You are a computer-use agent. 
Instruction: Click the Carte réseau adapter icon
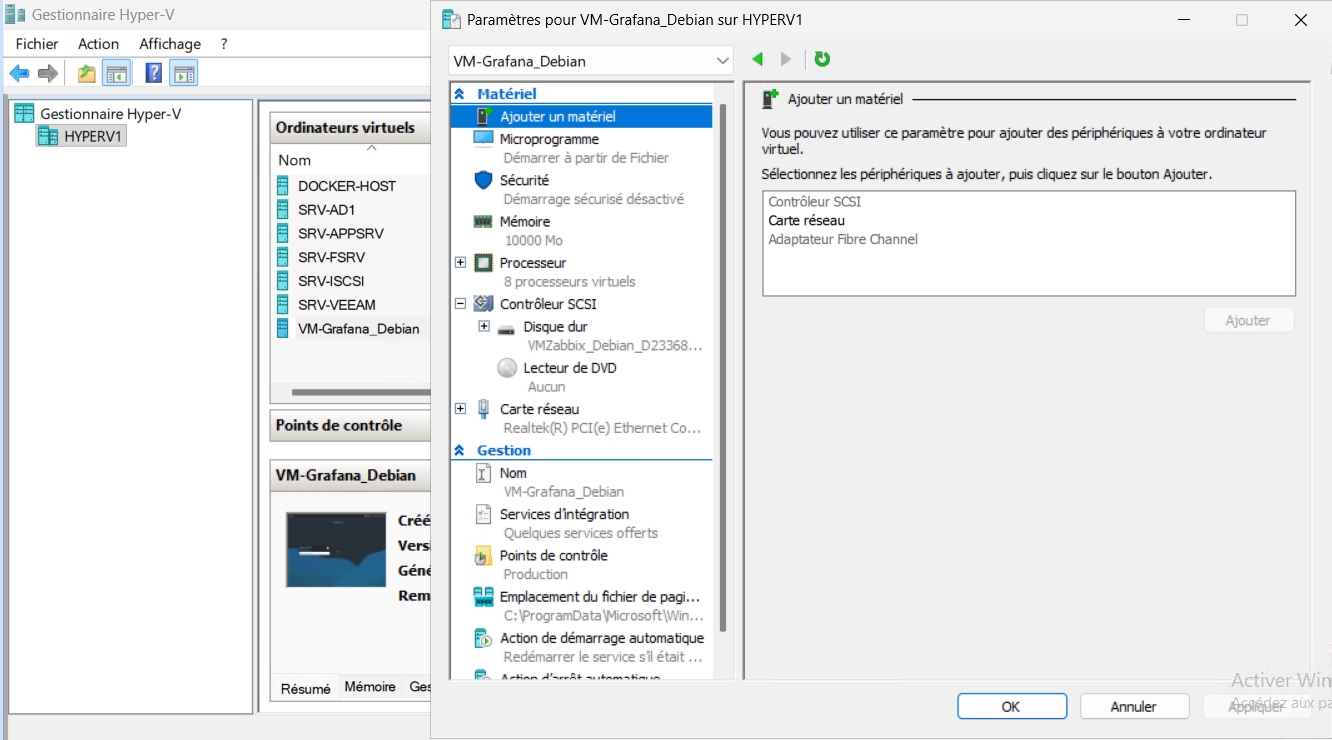[483, 409]
